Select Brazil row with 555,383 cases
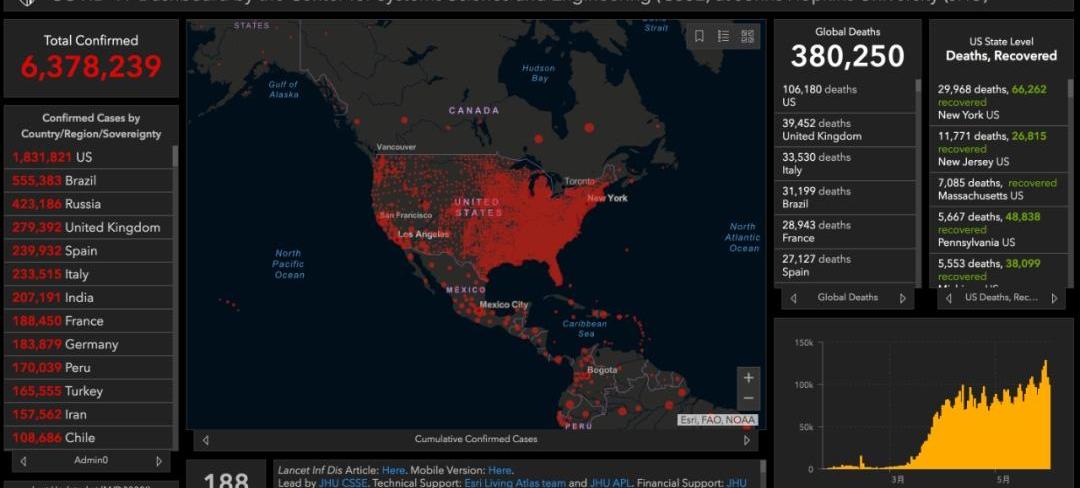 [x=88, y=180]
